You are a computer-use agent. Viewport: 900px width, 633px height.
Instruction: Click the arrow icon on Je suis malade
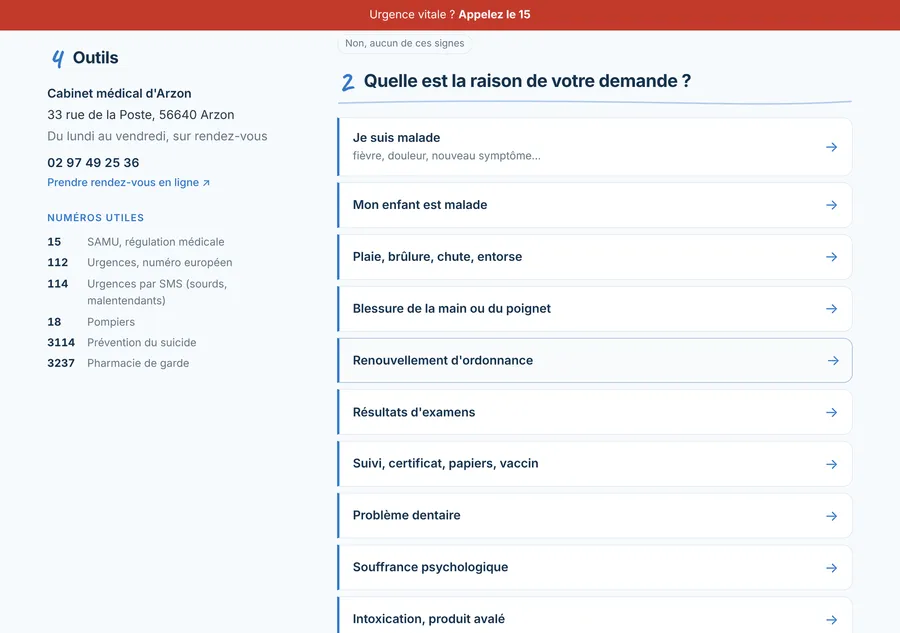coord(831,147)
